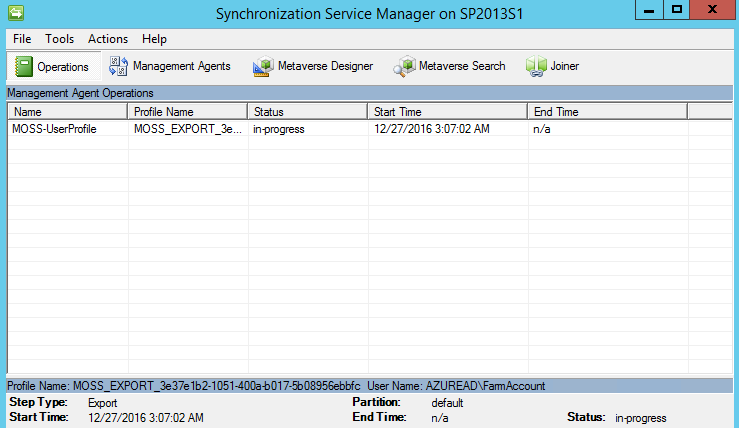This screenshot has height=428, width=739.
Task: Open the Tools menu
Action: point(59,39)
